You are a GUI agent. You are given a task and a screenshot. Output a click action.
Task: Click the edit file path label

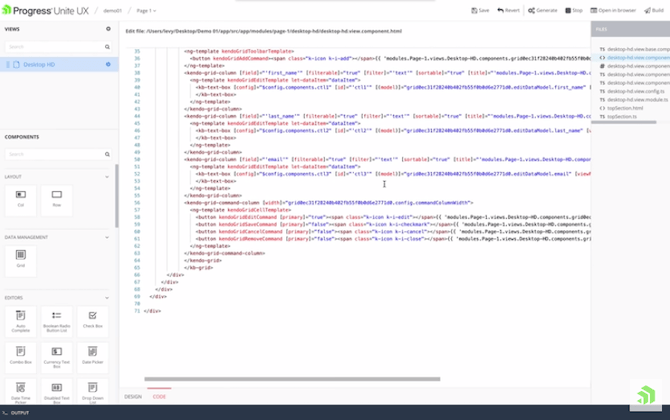coord(264,31)
